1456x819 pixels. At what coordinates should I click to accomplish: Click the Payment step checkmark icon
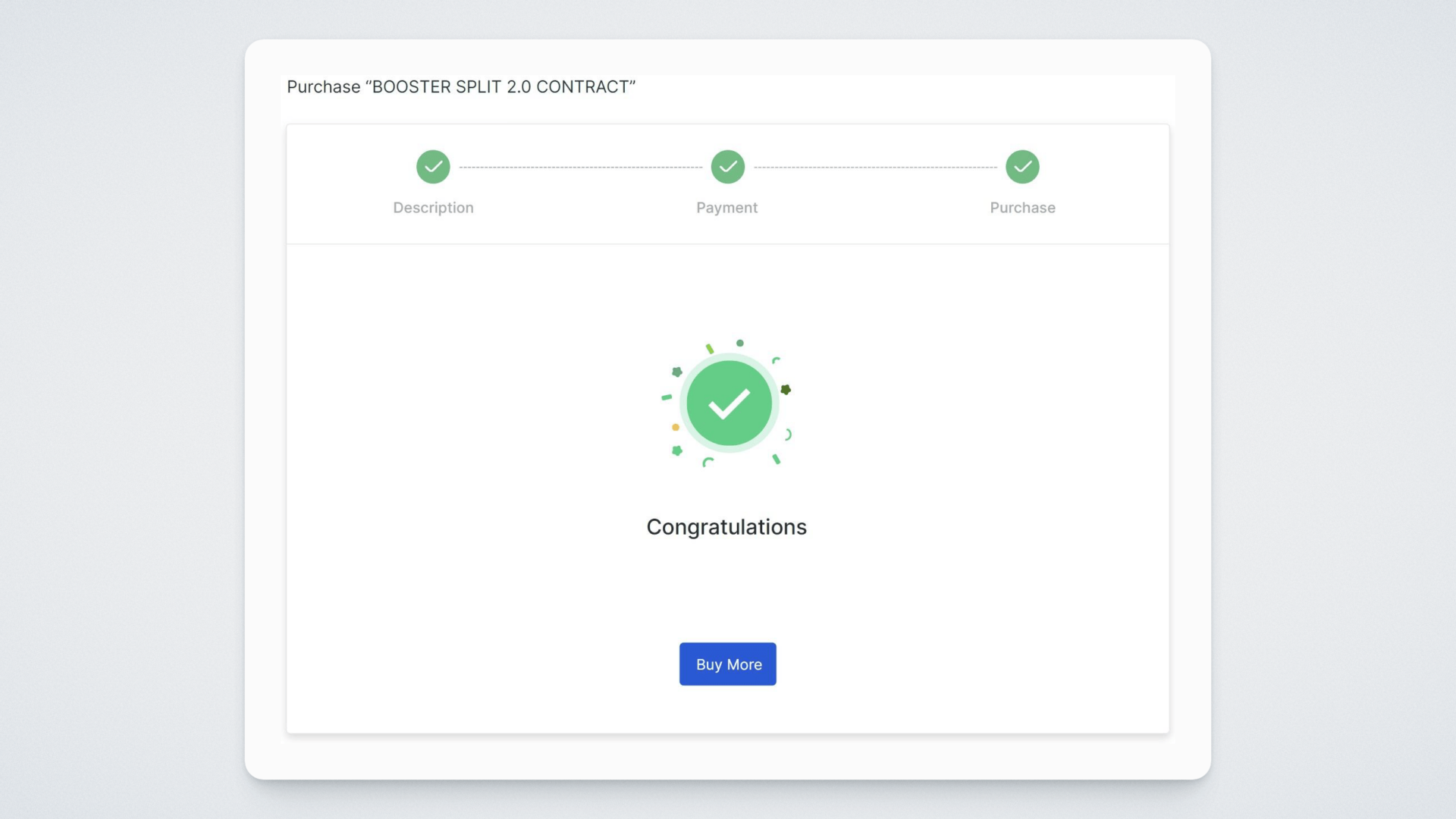tap(727, 167)
